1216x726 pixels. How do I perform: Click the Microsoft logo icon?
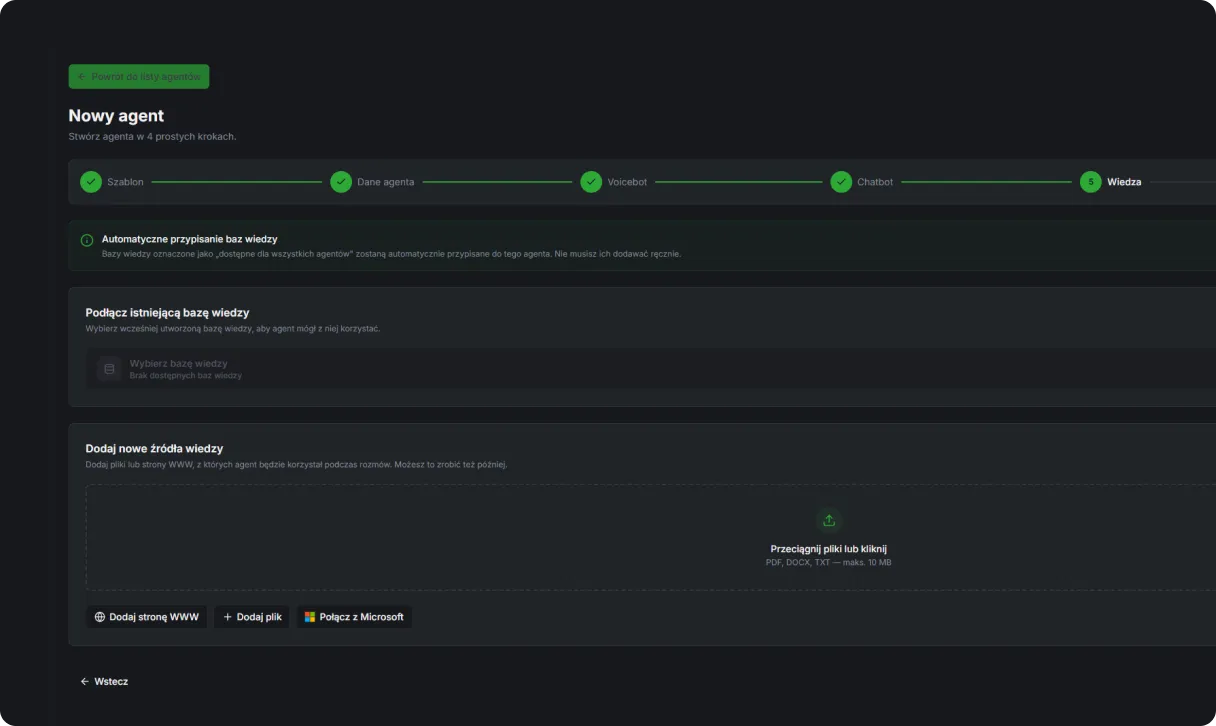(x=310, y=617)
